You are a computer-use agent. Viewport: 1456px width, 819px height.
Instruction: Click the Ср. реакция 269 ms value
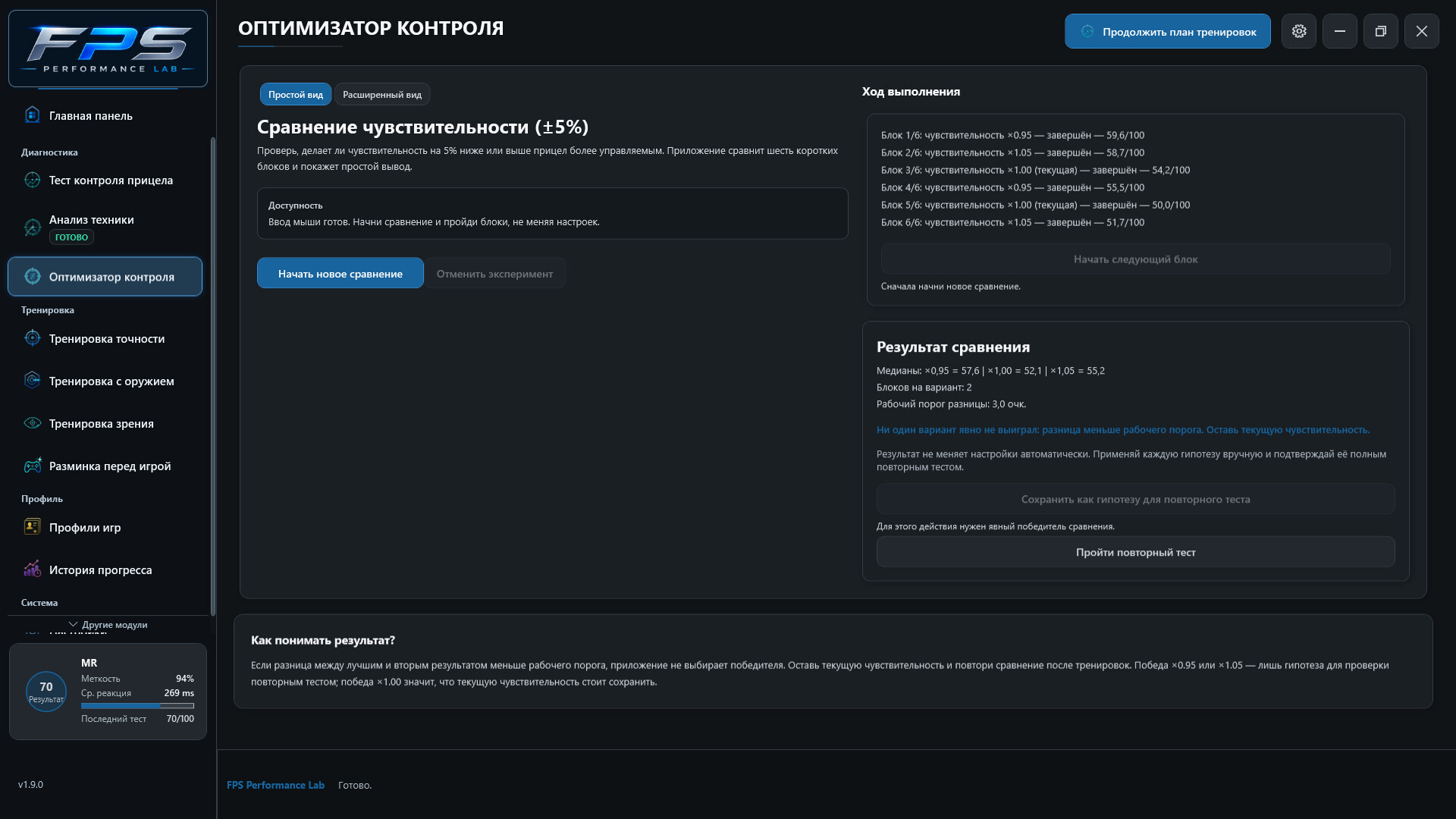click(179, 693)
